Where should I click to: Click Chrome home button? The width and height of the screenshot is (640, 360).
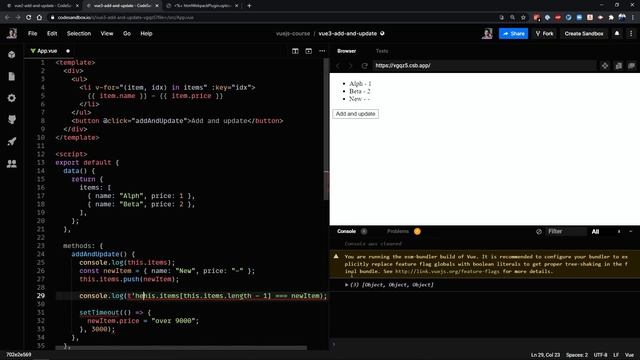[39, 18]
